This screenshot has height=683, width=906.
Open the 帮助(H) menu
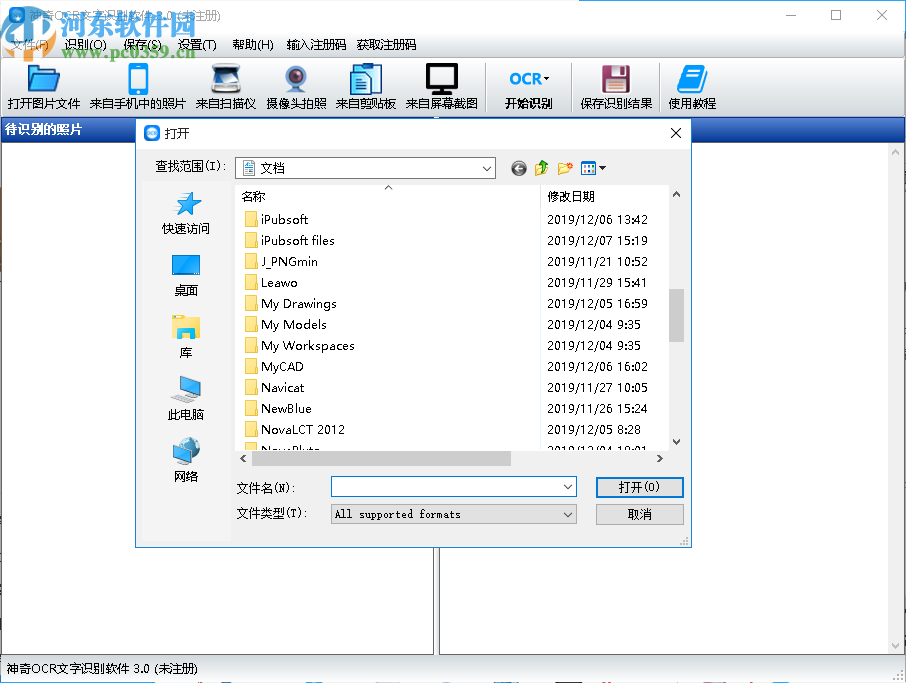point(253,44)
